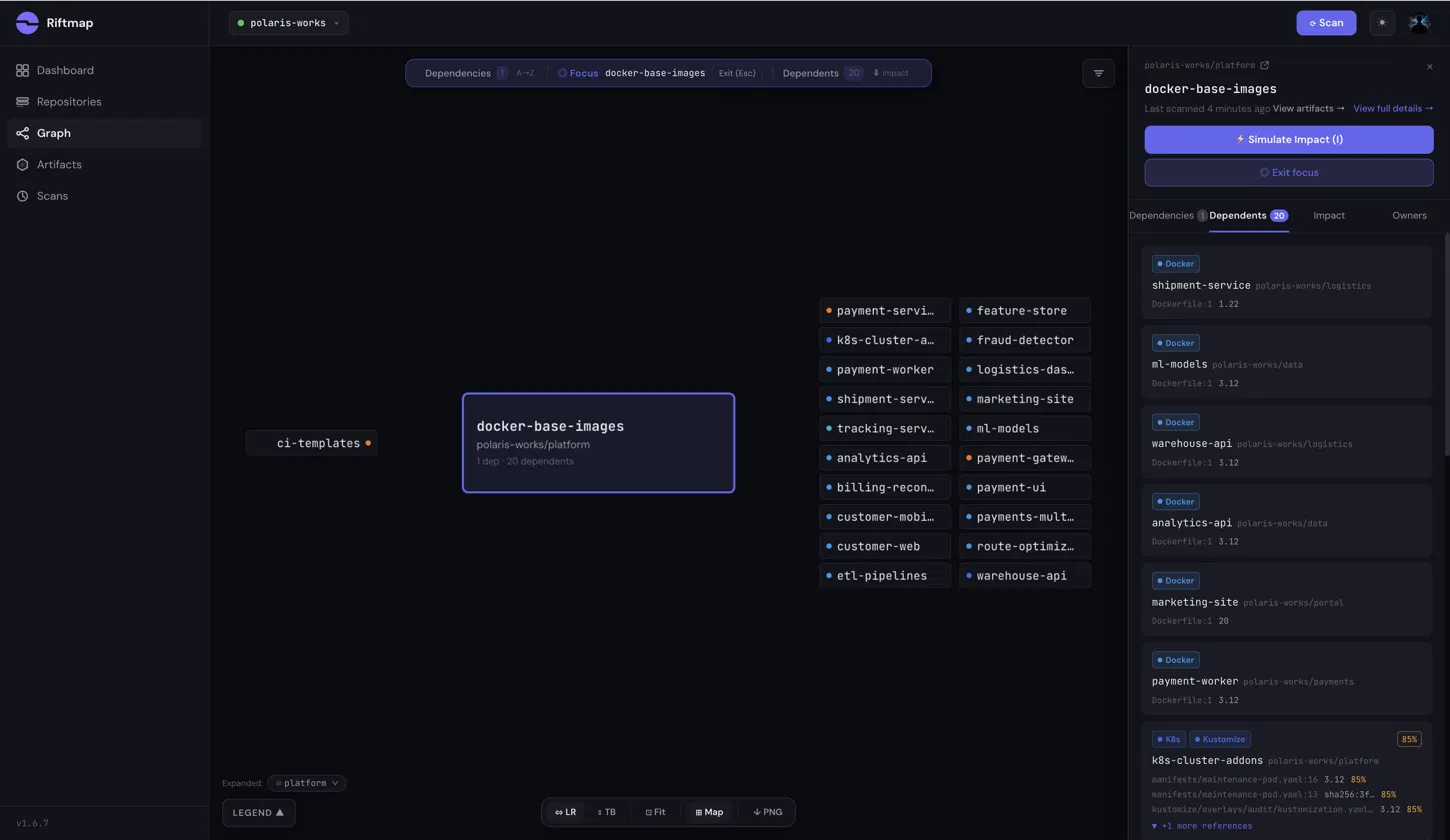Click the Riftmap logo icon

click(x=27, y=23)
